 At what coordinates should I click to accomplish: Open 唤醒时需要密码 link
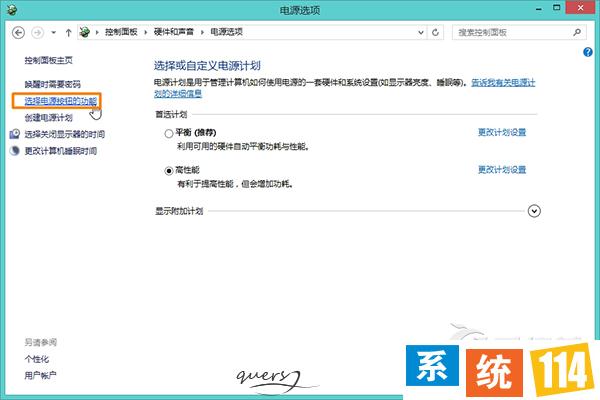tap(52, 84)
